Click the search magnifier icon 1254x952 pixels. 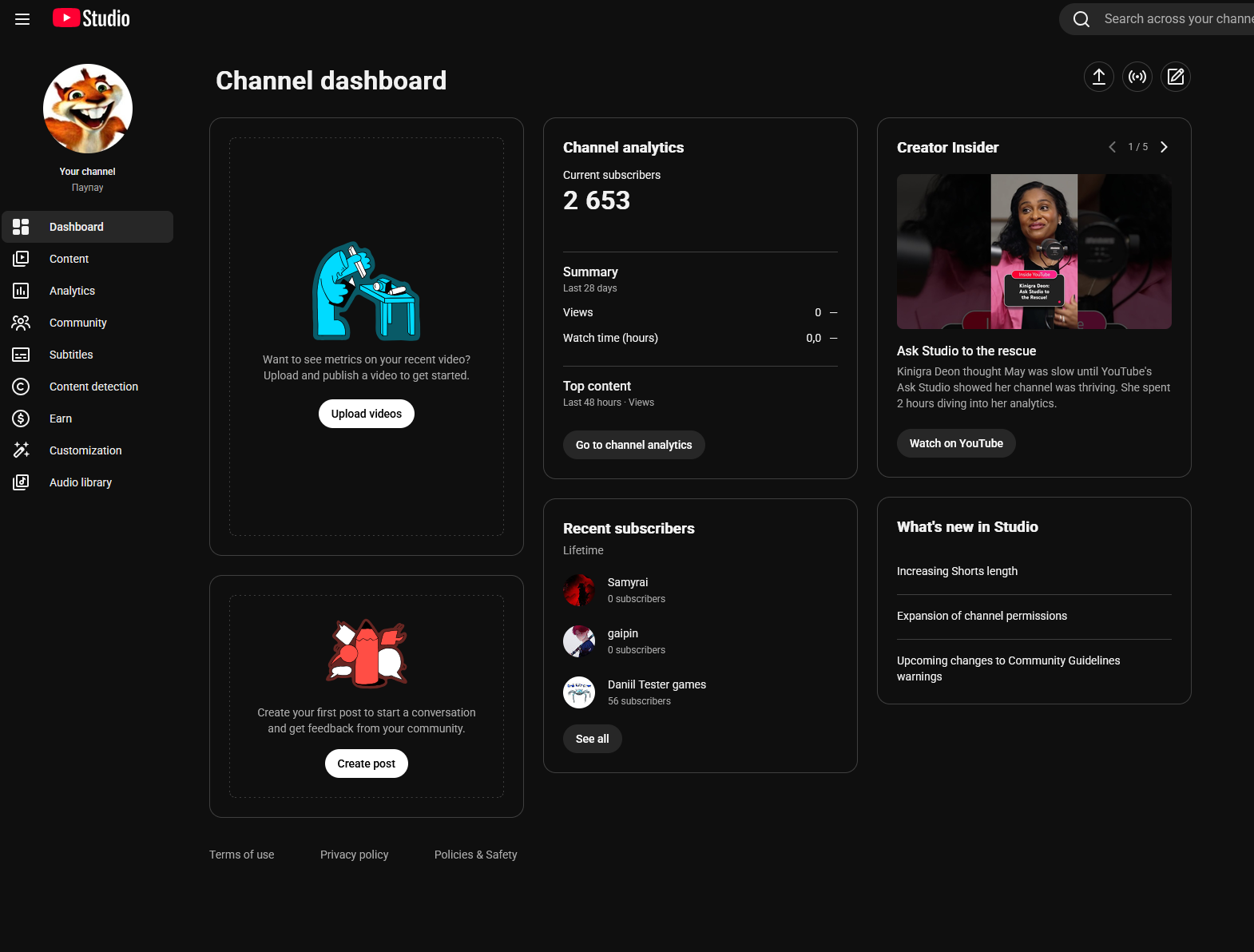click(x=1081, y=19)
